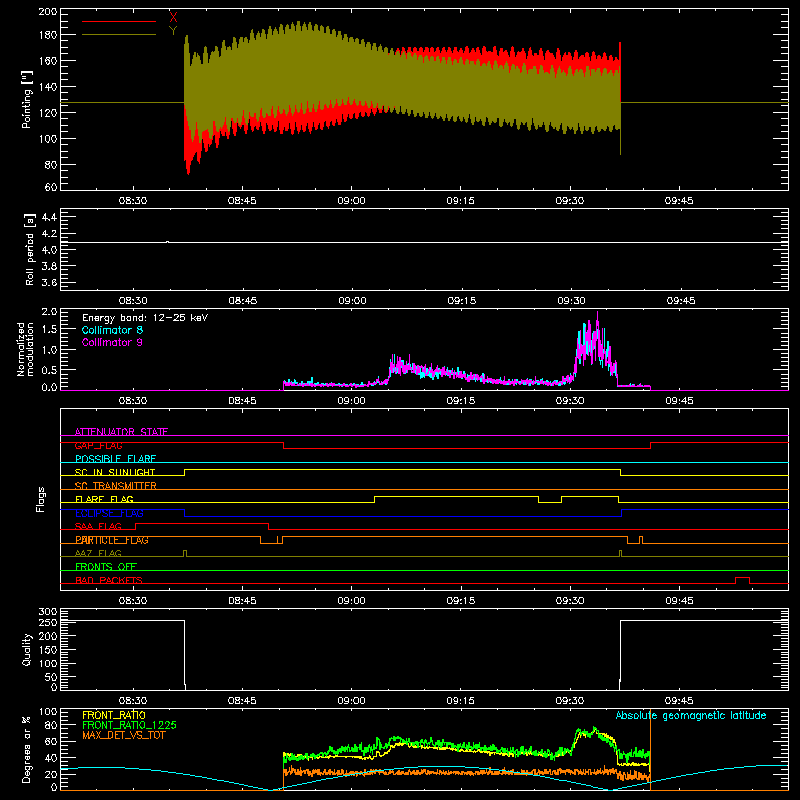The image size is (800, 800).
Task: Click the FLARE_FLAG label
Action: 104,499
